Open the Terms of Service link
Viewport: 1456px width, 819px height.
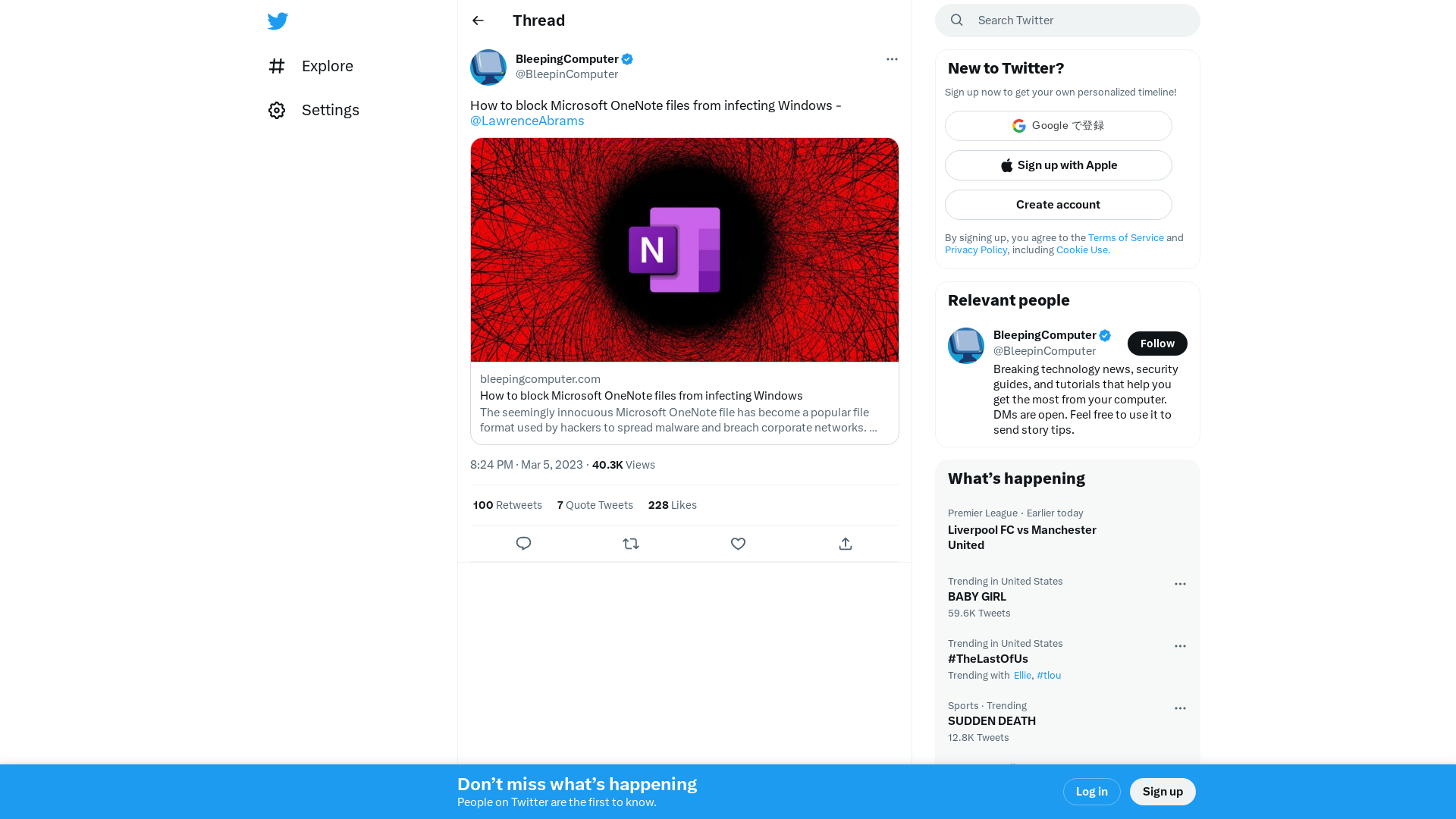click(x=1126, y=238)
